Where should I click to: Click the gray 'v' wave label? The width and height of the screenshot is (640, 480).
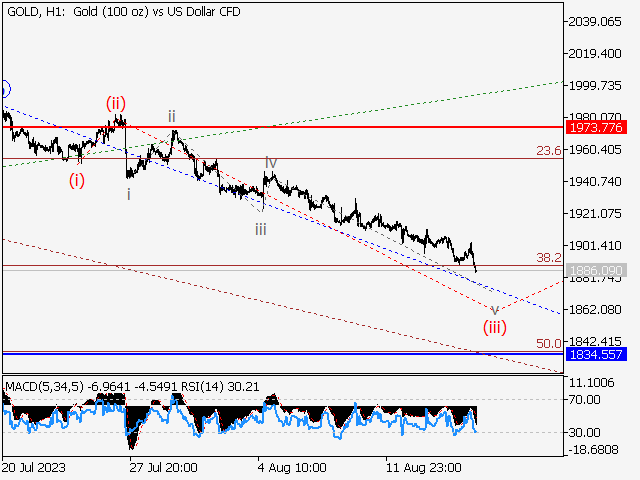point(495,310)
